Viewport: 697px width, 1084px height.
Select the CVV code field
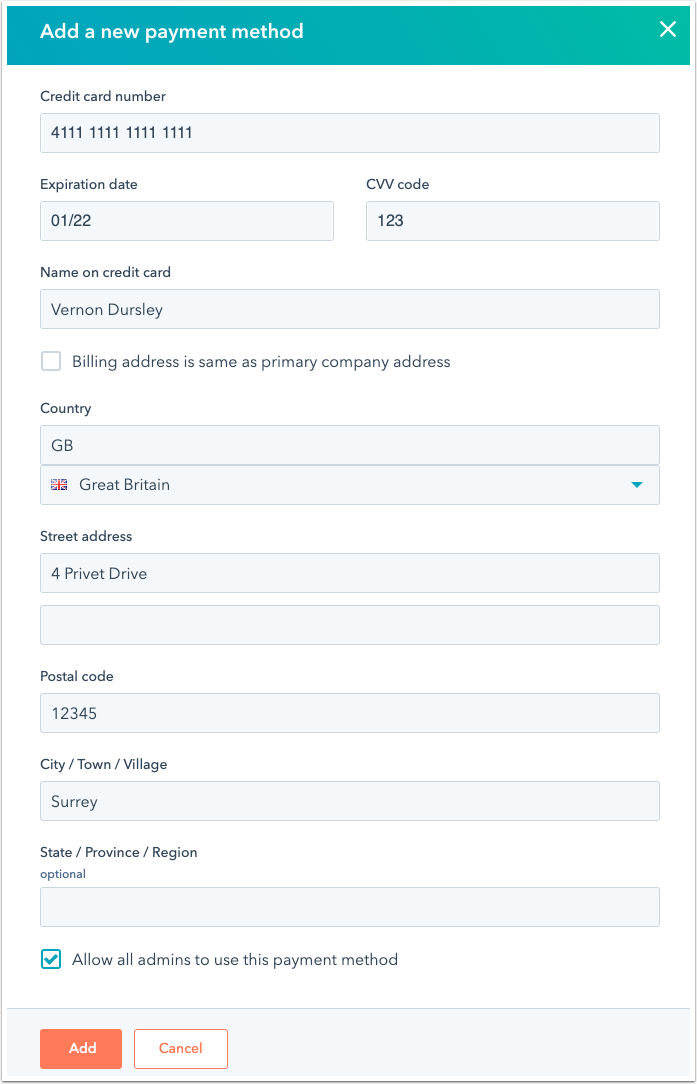[512, 221]
